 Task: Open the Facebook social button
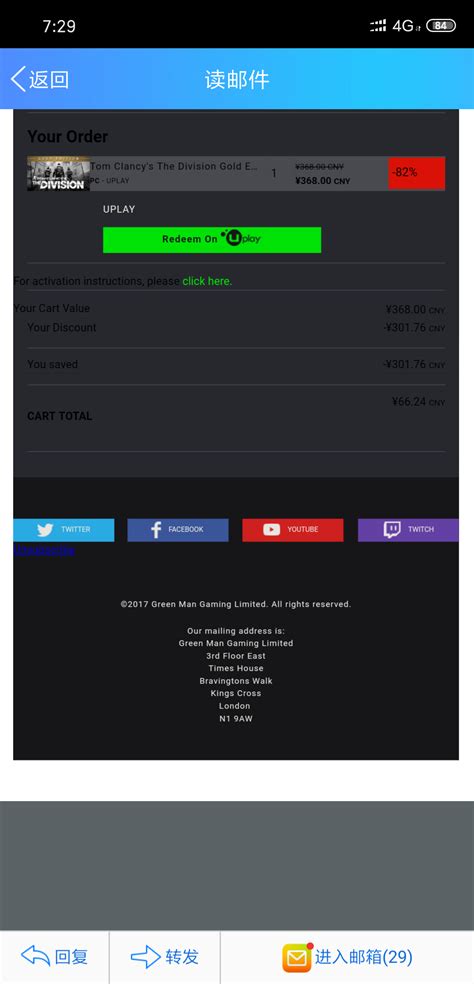[178, 530]
